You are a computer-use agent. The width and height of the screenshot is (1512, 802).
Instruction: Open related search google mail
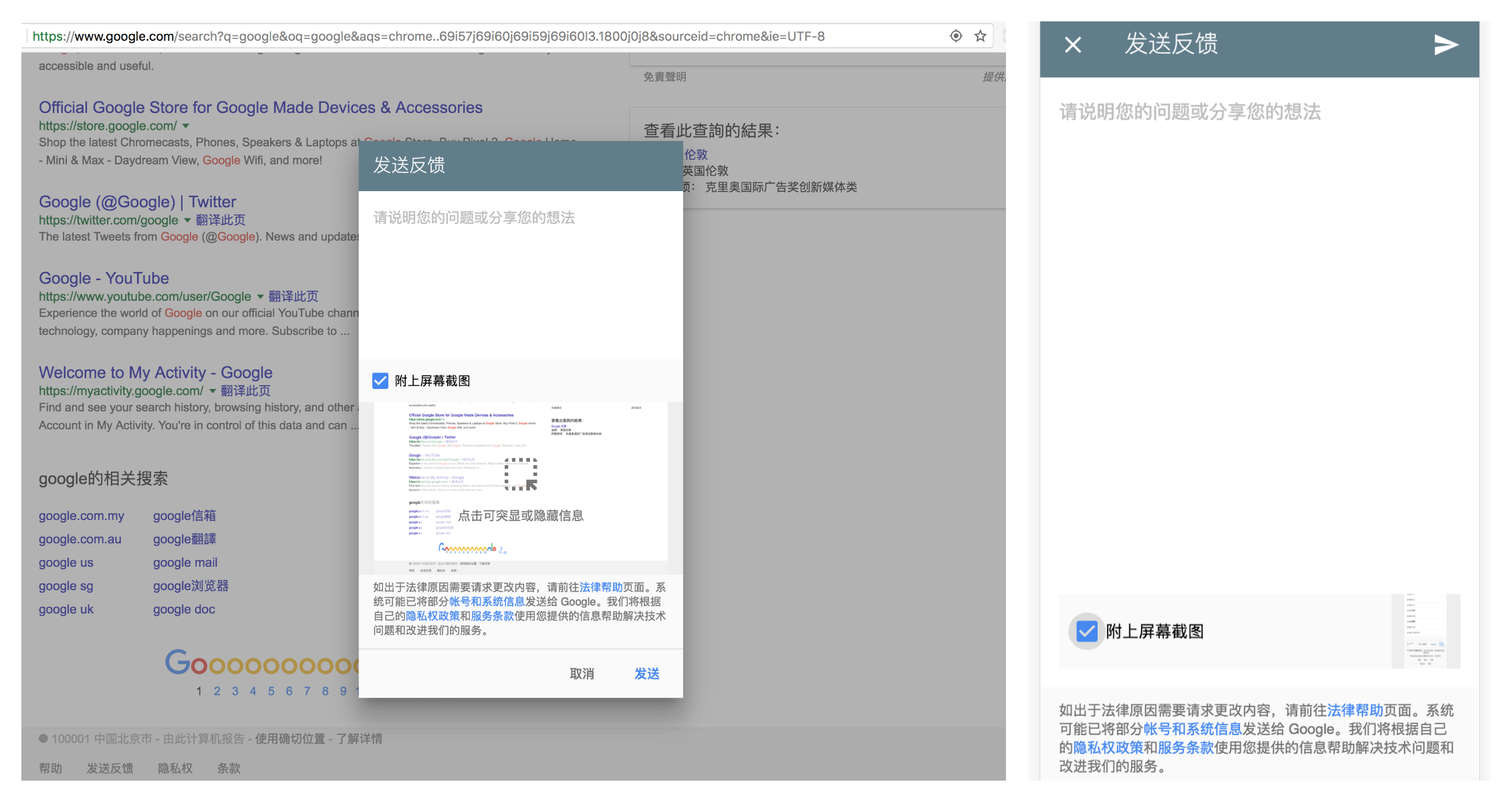[x=185, y=563]
